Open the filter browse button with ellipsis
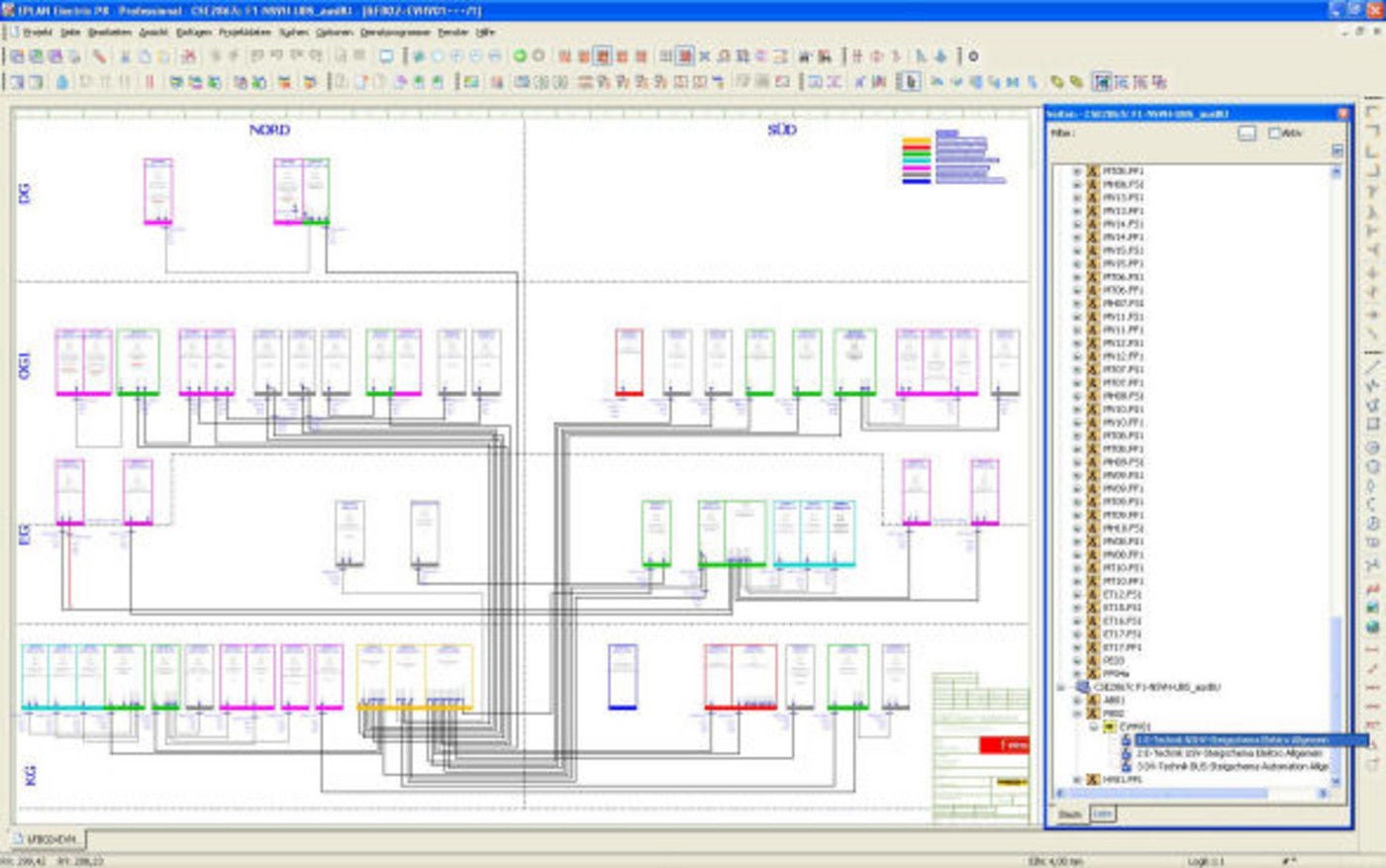1386x868 pixels. [x=1247, y=133]
